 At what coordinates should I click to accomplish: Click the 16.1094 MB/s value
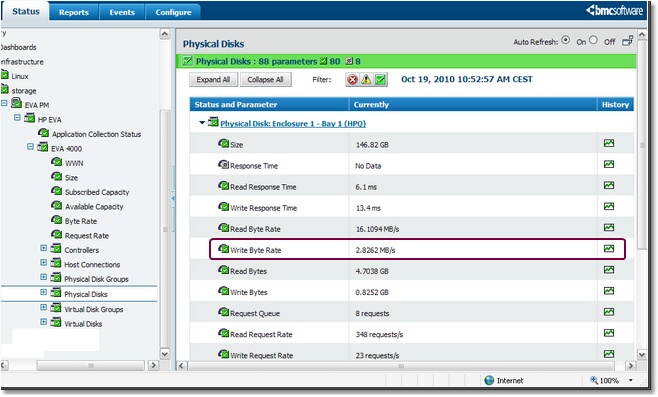[x=377, y=229]
